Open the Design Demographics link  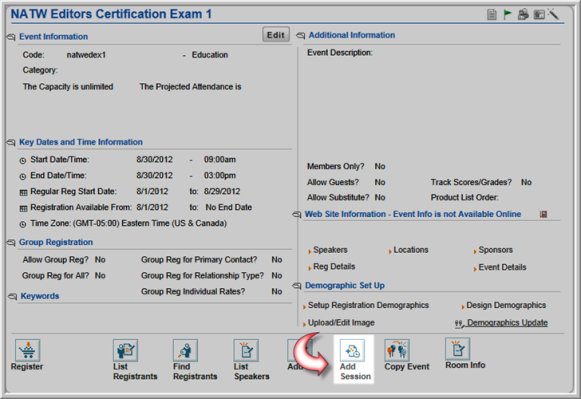pyautogui.click(x=506, y=305)
